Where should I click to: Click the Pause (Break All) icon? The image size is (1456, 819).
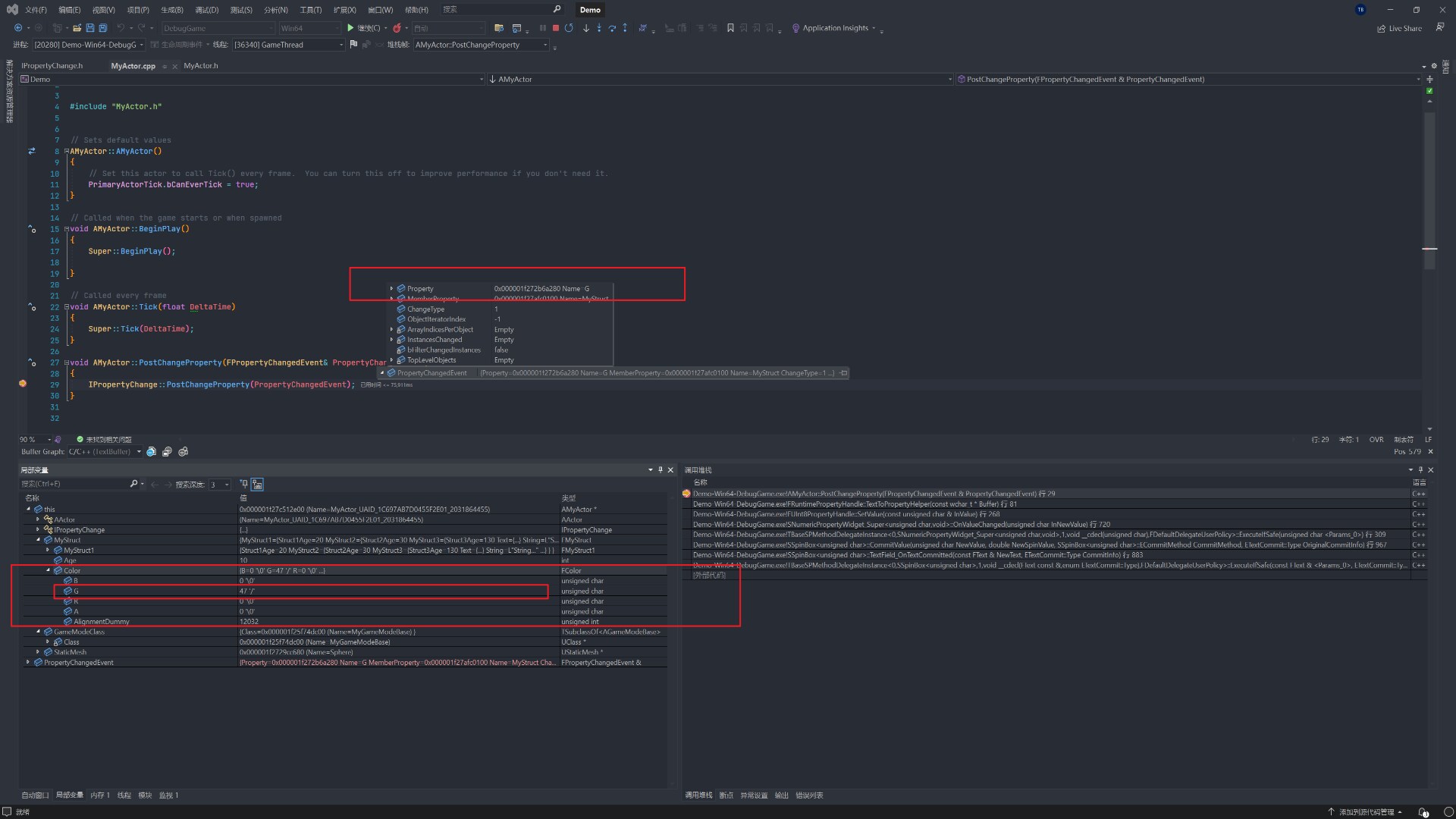[542, 28]
